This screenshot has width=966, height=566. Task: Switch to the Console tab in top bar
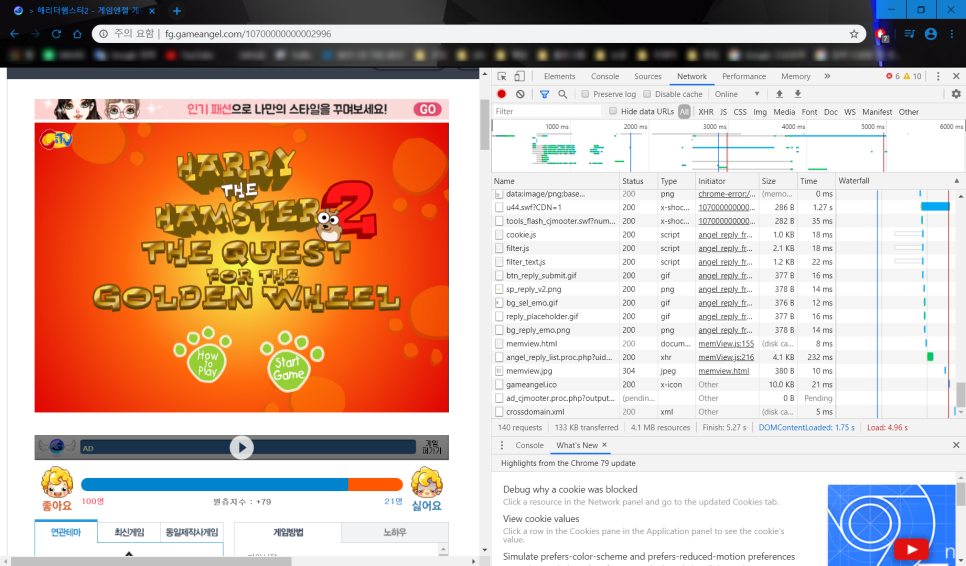pos(605,76)
